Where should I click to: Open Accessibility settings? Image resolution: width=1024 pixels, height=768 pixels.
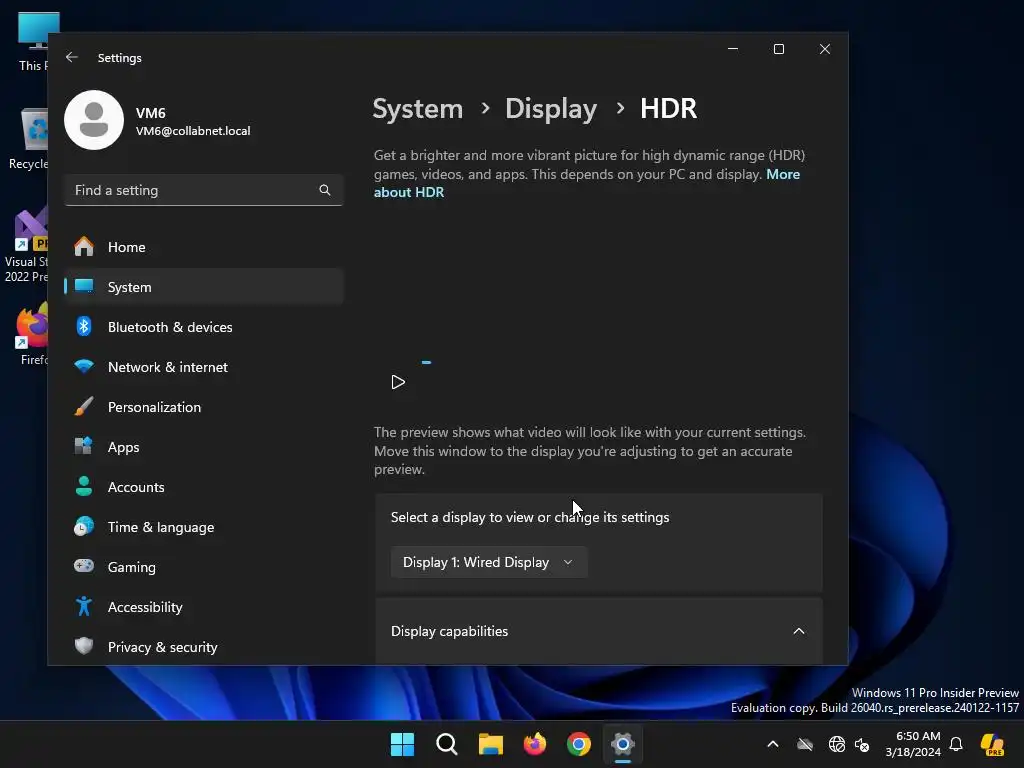click(x=204, y=607)
